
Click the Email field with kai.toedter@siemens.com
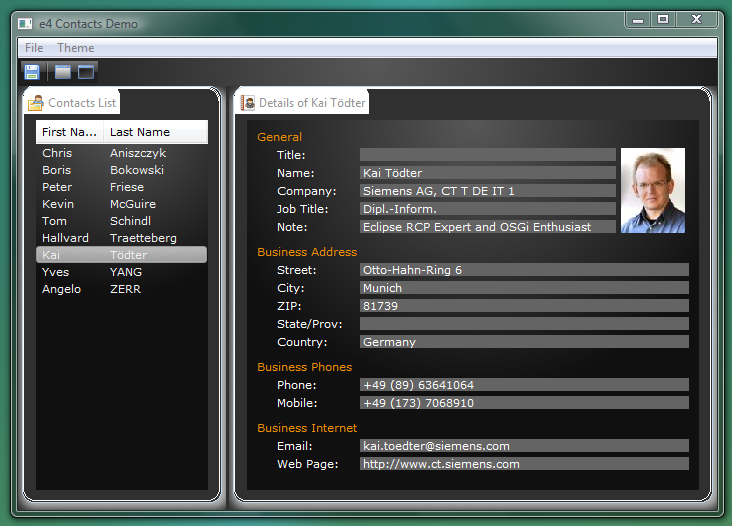(x=523, y=446)
